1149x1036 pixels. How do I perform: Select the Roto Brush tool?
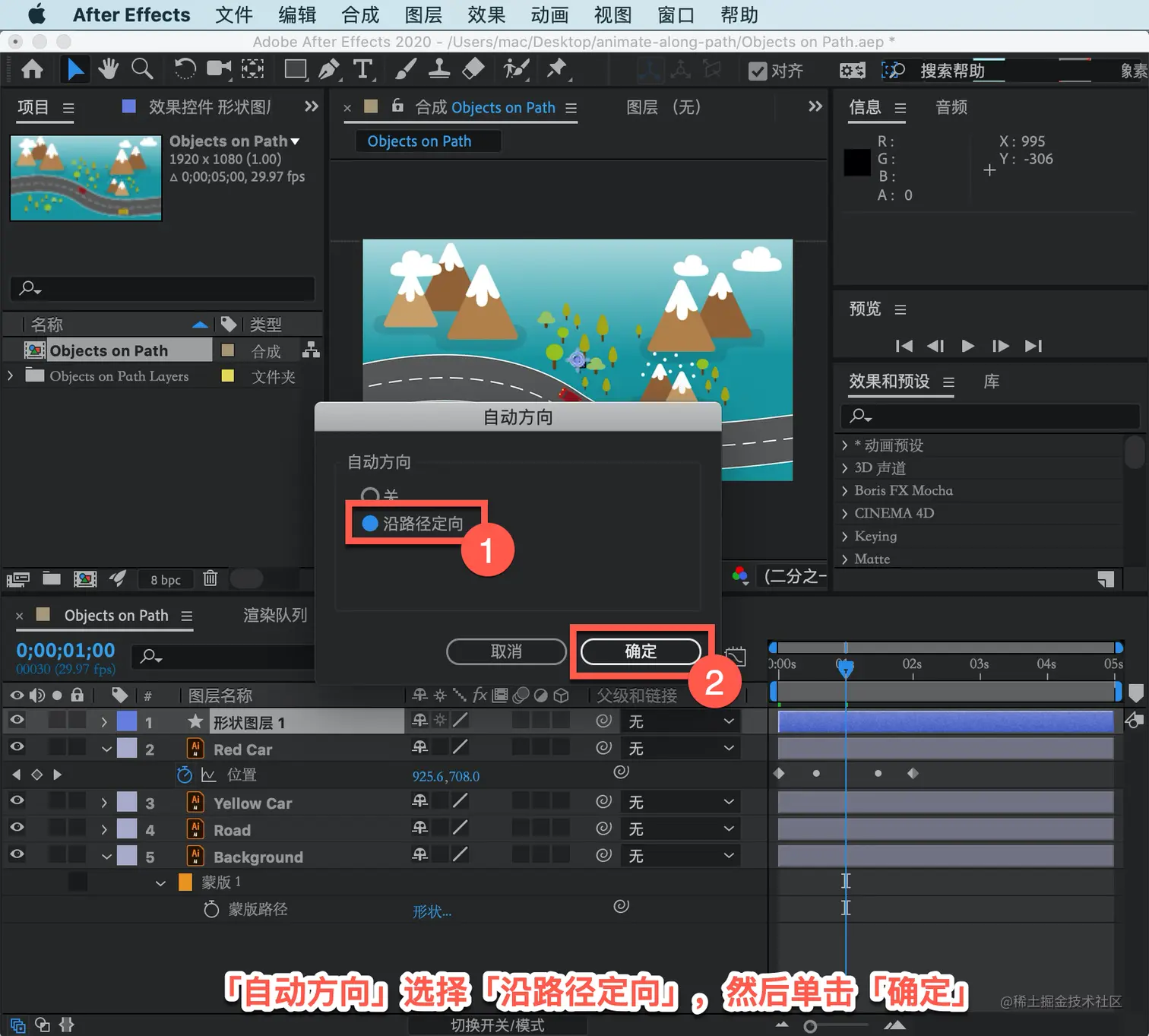(x=516, y=70)
